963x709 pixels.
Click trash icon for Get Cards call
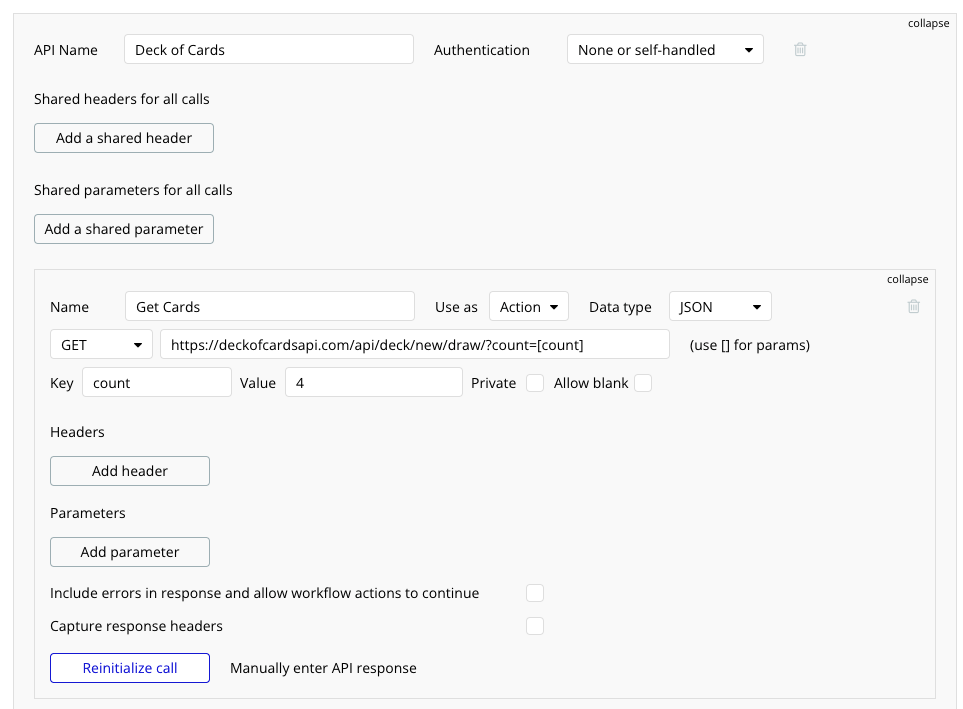[x=913, y=307]
